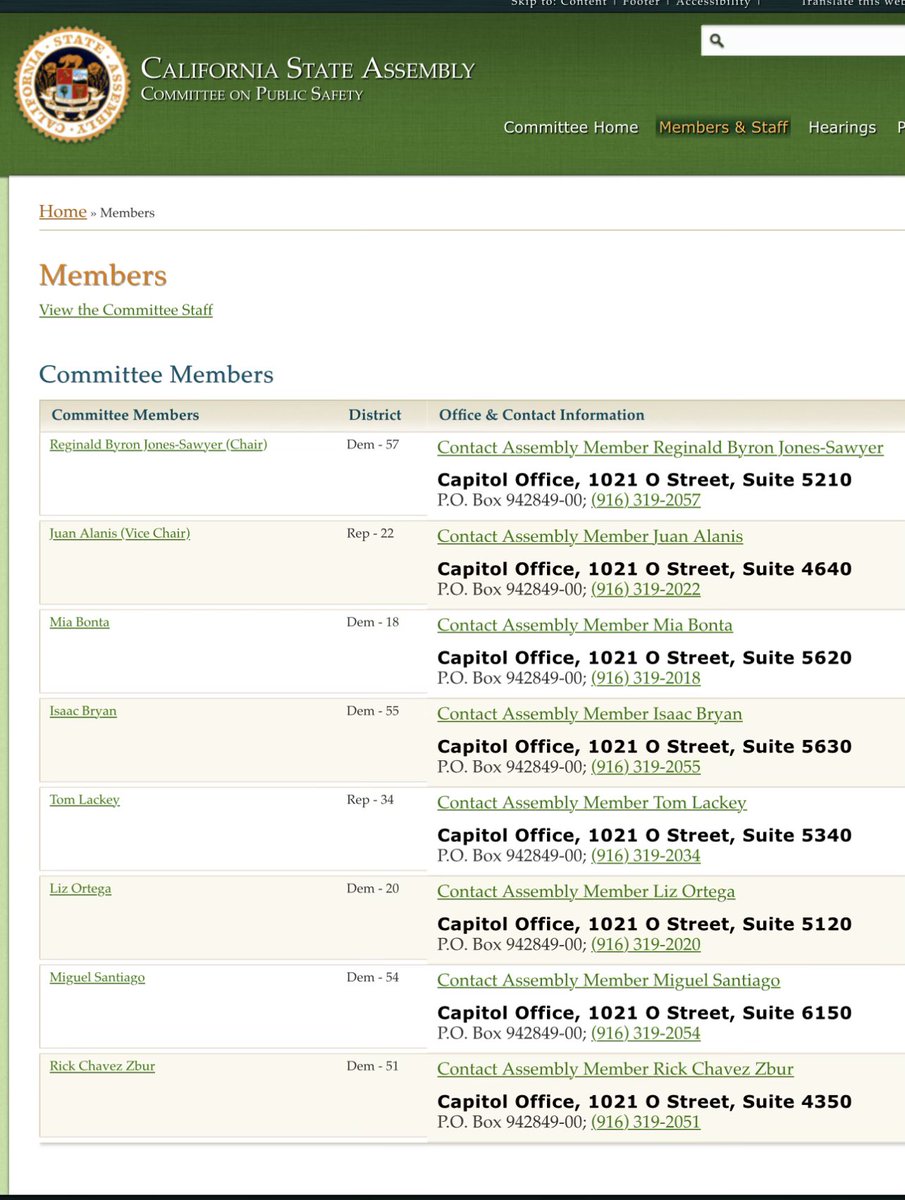Screen dimensions: 905x1200
Task: Open Mia Bonta member name link
Action: point(80,622)
